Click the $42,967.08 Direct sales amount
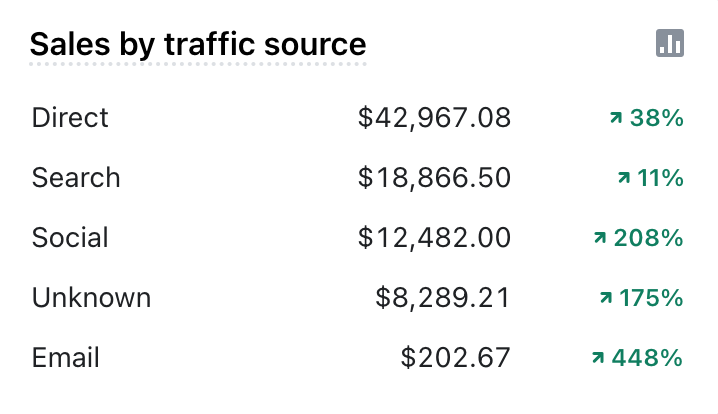Screen dimensions: 718x414 click(434, 118)
